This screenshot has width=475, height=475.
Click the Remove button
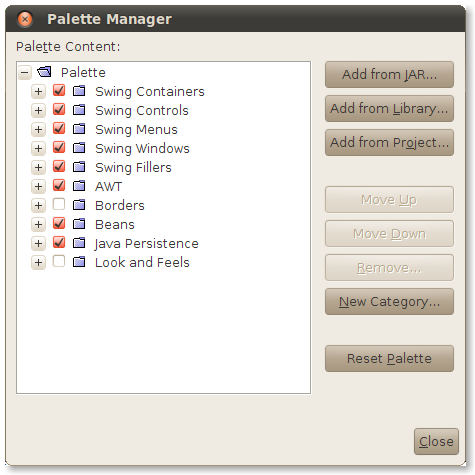pos(389,268)
